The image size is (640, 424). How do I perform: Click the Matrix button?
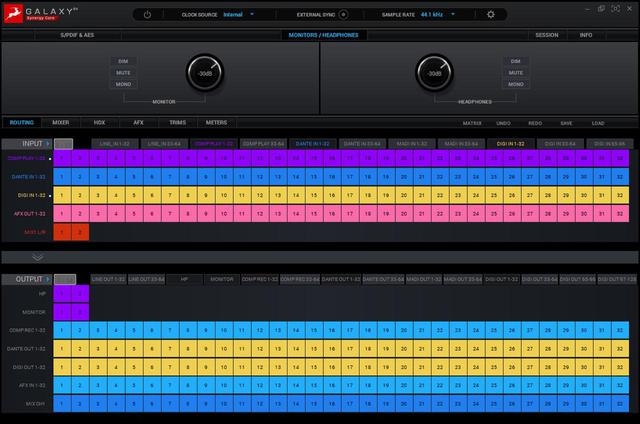(x=472, y=123)
